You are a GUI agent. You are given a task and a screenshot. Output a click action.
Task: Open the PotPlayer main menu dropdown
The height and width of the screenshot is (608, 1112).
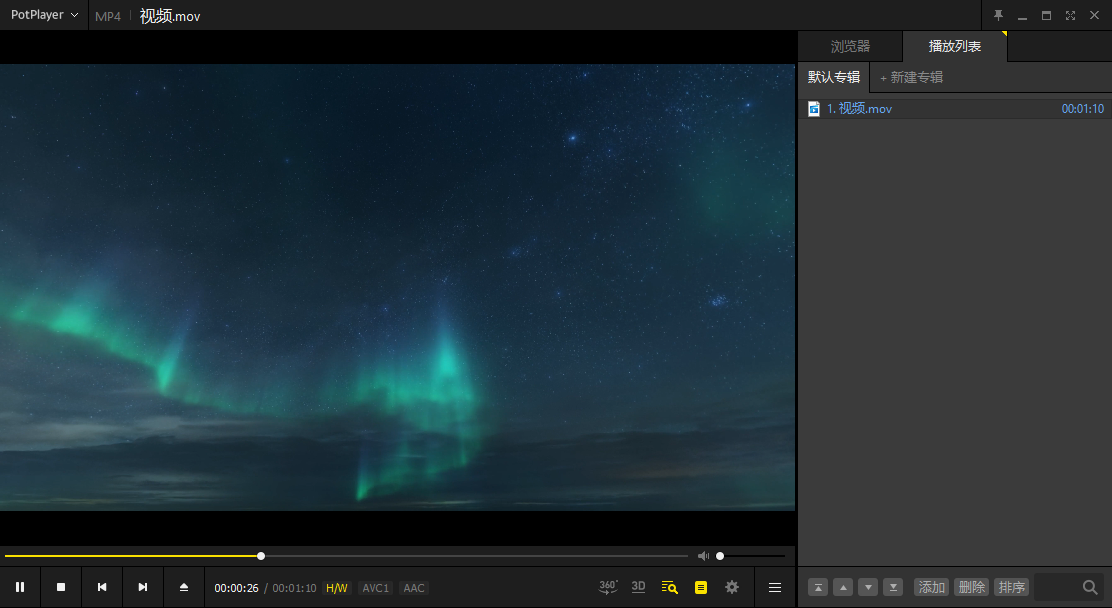[x=44, y=15]
